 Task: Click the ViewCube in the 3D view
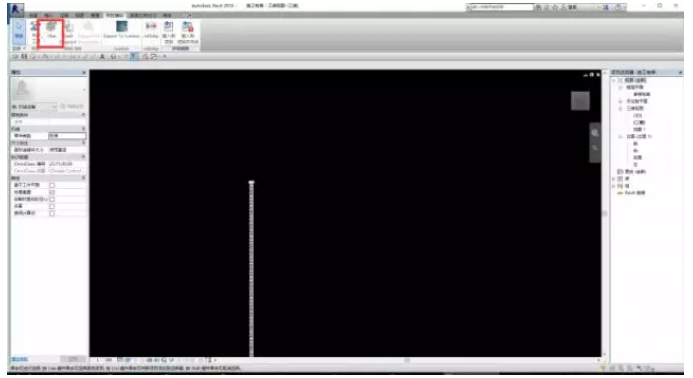click(580, 101)
